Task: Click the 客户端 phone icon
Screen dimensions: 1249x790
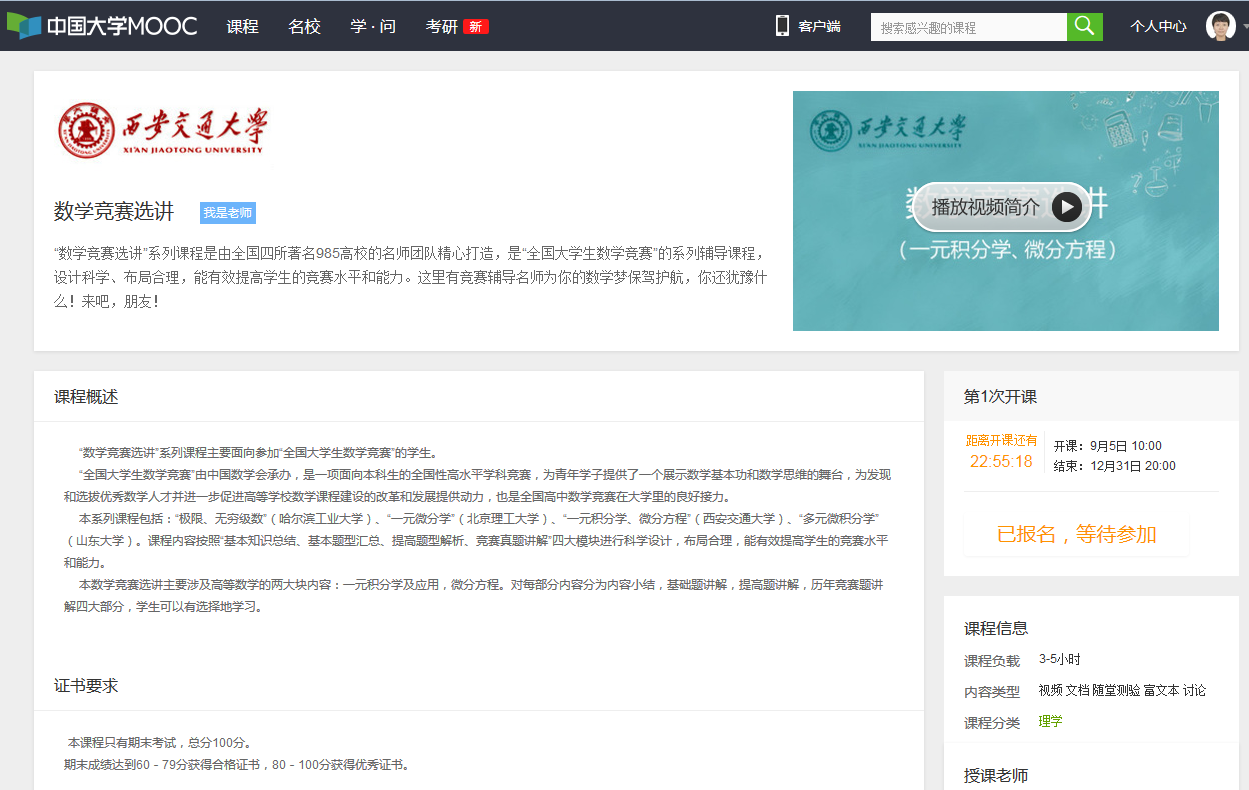Action: pos(783,26)
